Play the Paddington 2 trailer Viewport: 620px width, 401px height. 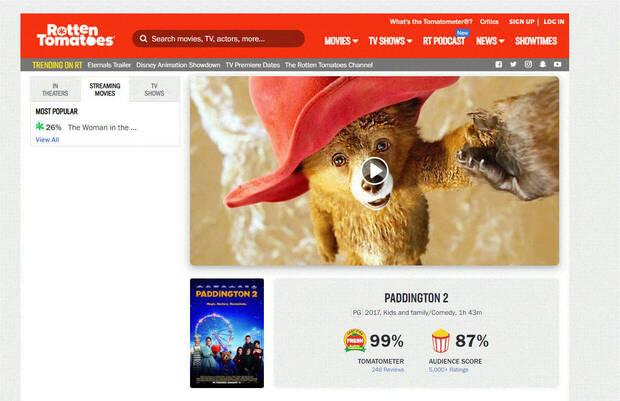pos(374,170)
